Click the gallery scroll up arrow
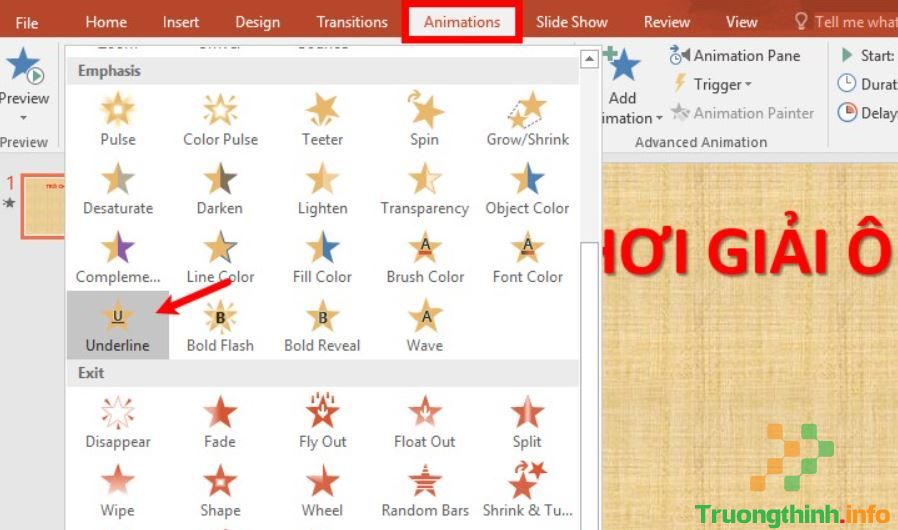 point(589,58)
